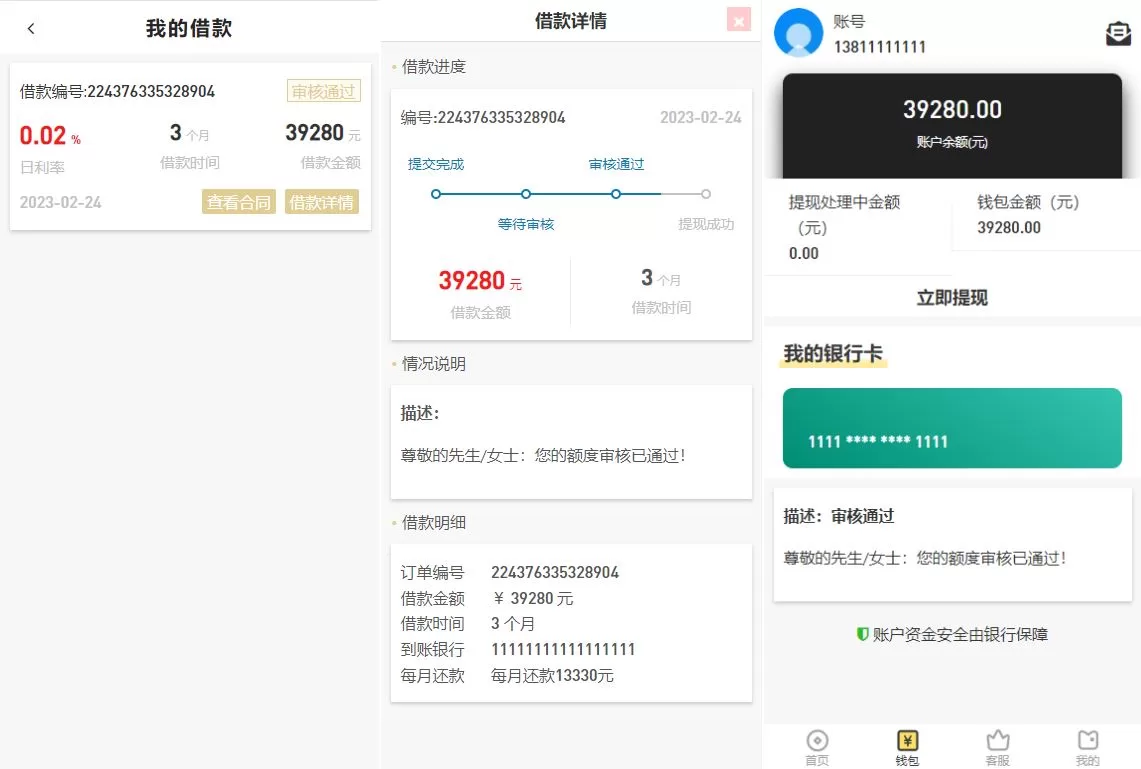Click the 每月还款13330元 text

click(x=552, y=676)
